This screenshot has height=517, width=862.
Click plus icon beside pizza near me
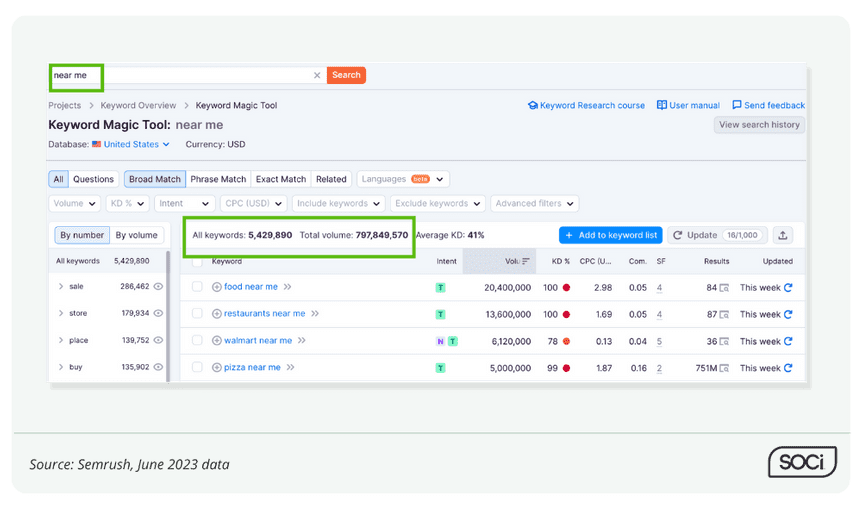tap(217, 367)
